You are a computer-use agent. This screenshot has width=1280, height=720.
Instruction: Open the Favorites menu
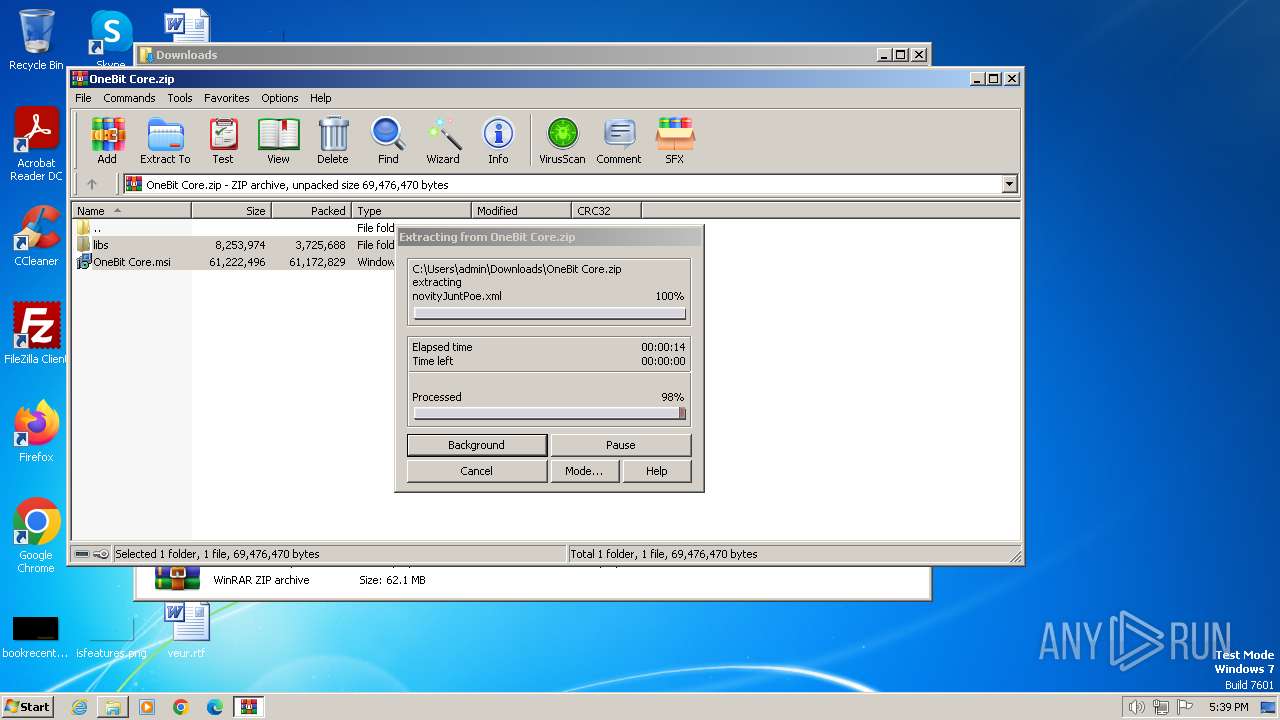tap(227, 98)
